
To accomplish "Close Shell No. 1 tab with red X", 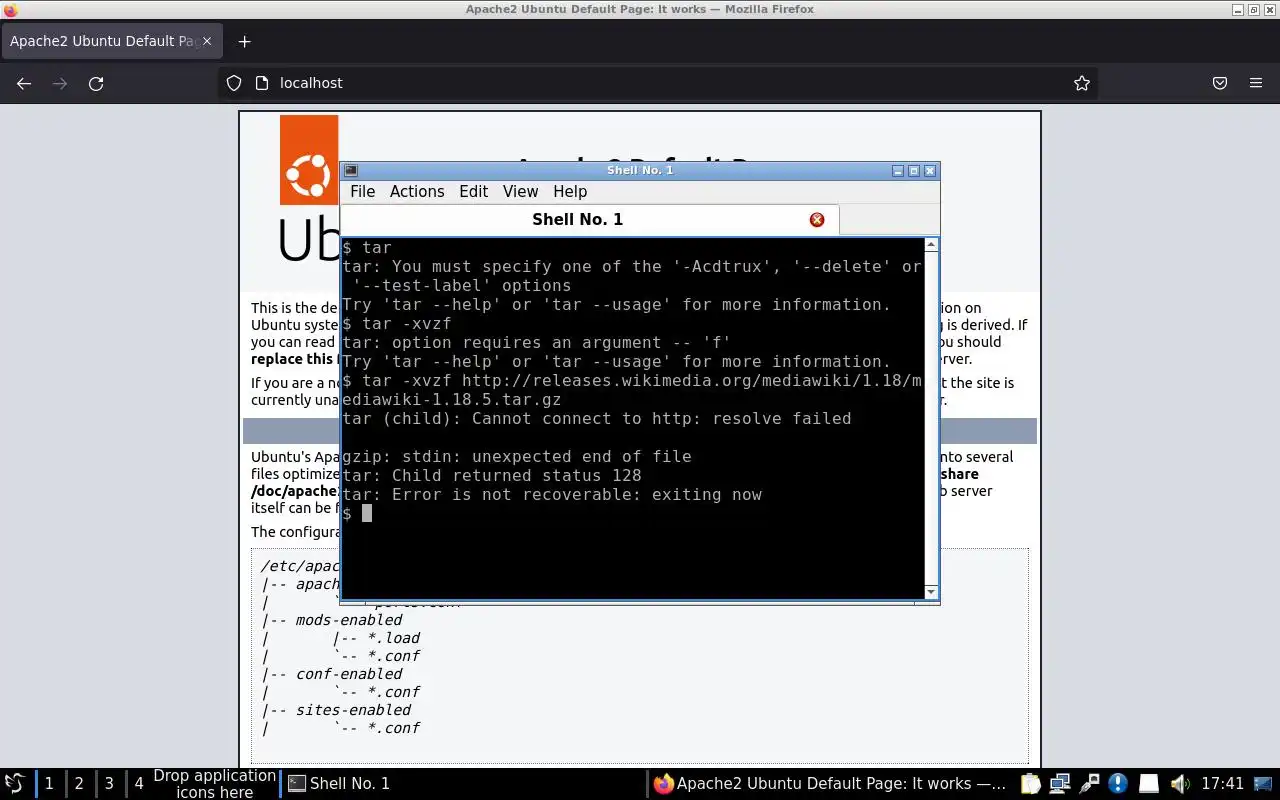I will (x=817, y=220).
